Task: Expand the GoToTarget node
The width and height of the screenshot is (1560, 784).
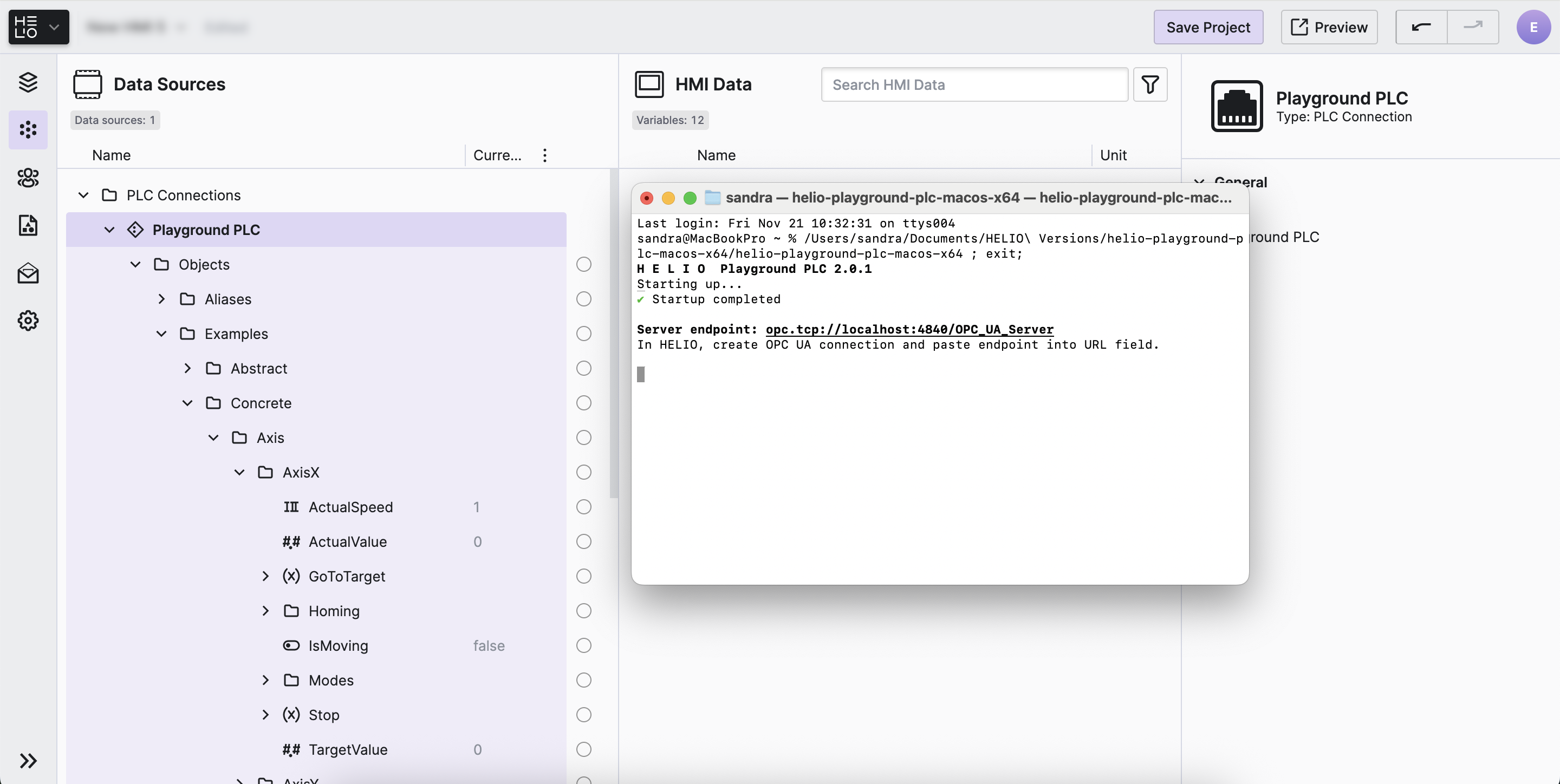Action: pyautogui.click(x=265, y=576)
